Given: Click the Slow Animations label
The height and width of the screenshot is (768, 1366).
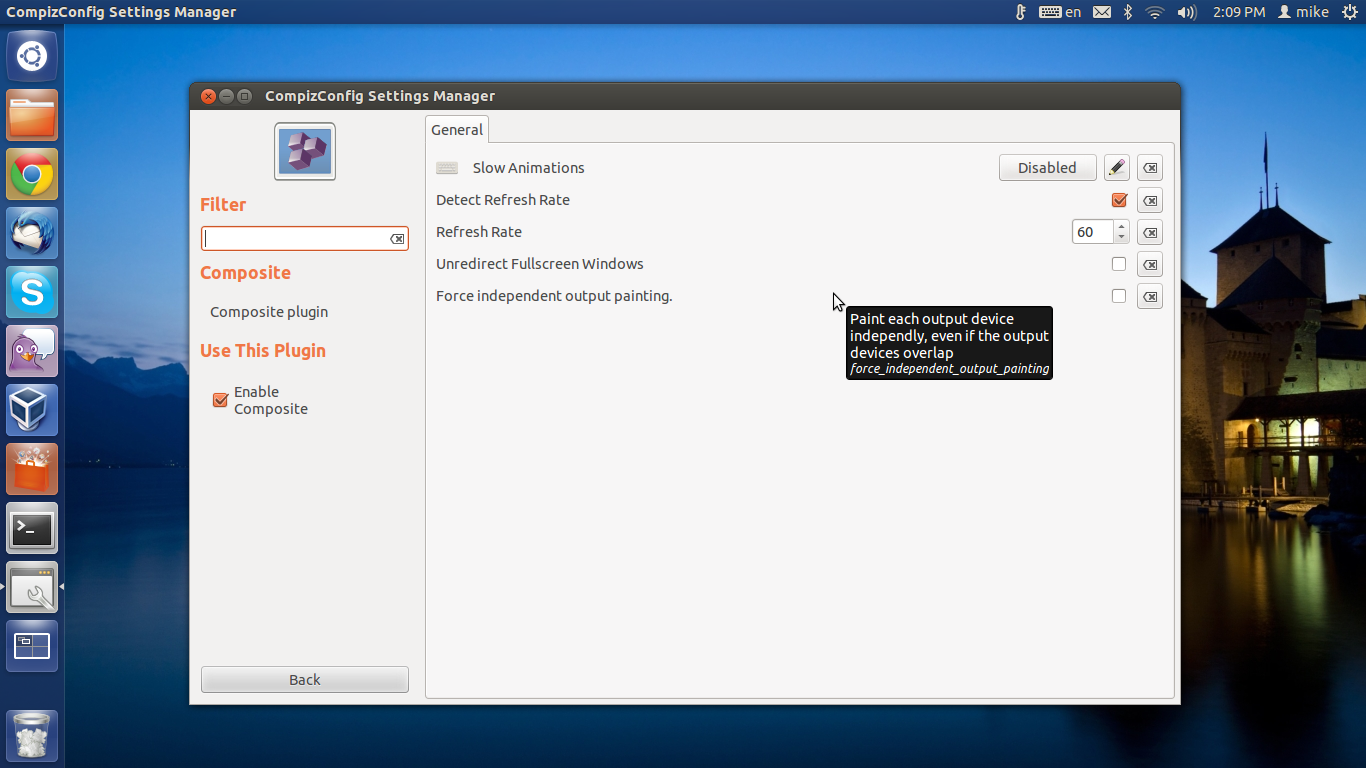Looking at the screenshot, I should coord(529,168).
